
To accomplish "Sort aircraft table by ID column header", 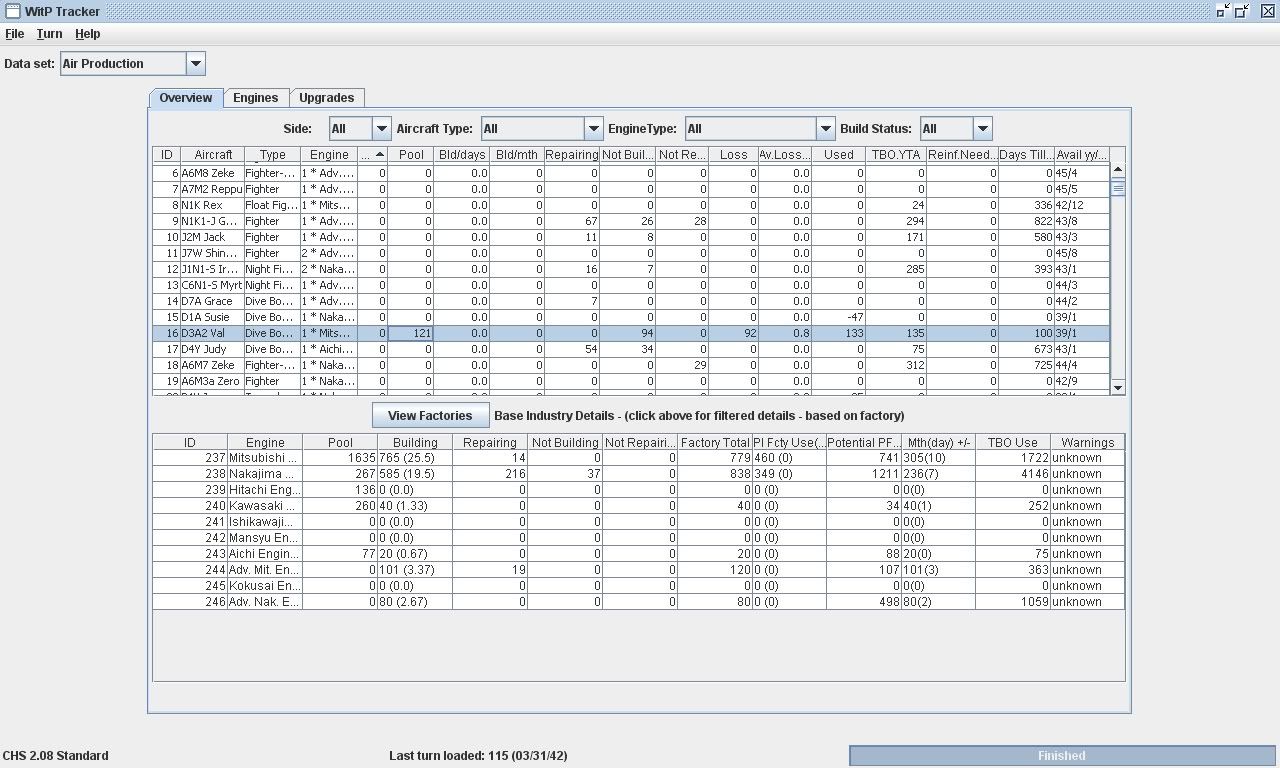I will [166, 155].
